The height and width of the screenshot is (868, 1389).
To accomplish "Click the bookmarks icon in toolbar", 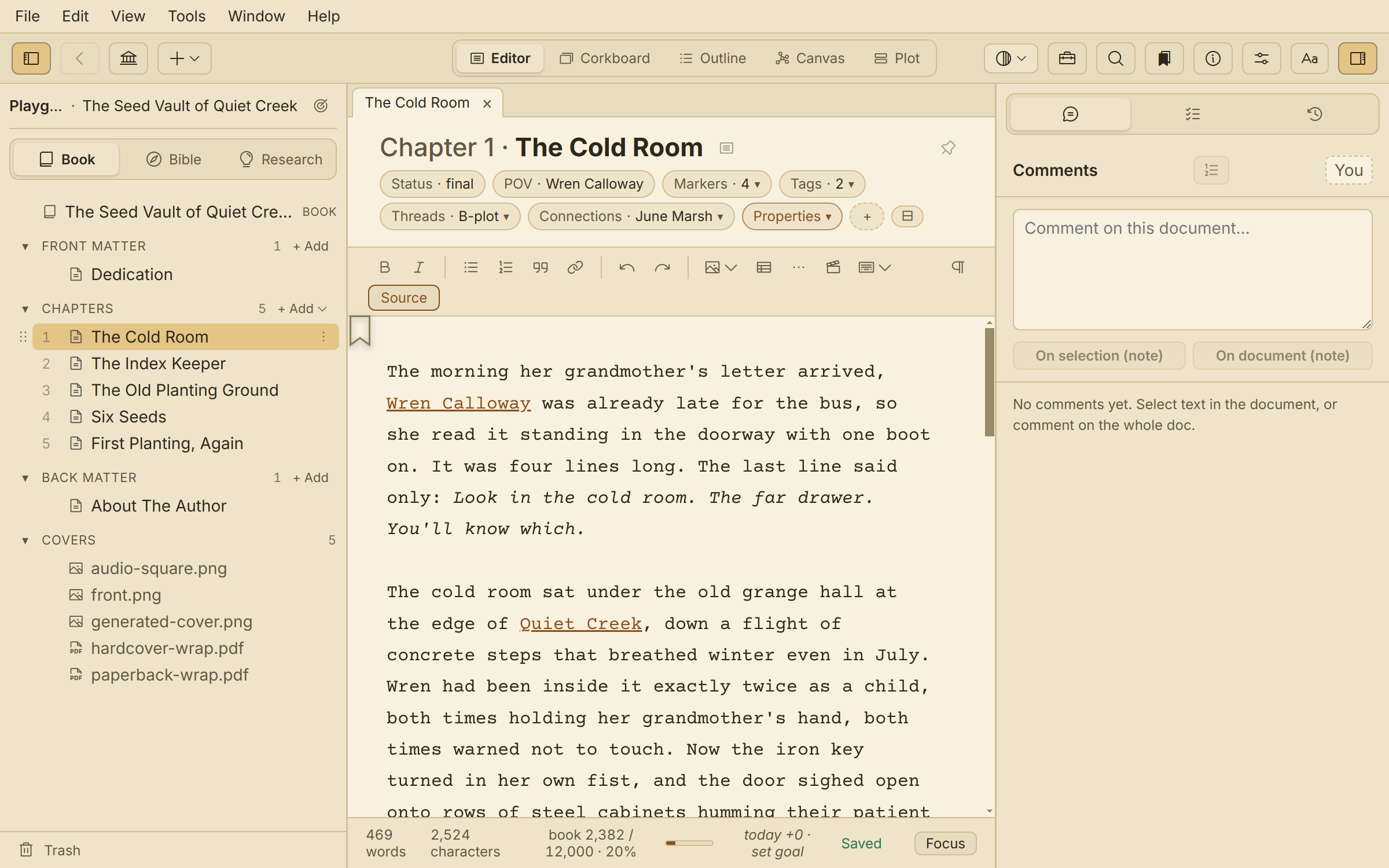I will pos(1164,58).
